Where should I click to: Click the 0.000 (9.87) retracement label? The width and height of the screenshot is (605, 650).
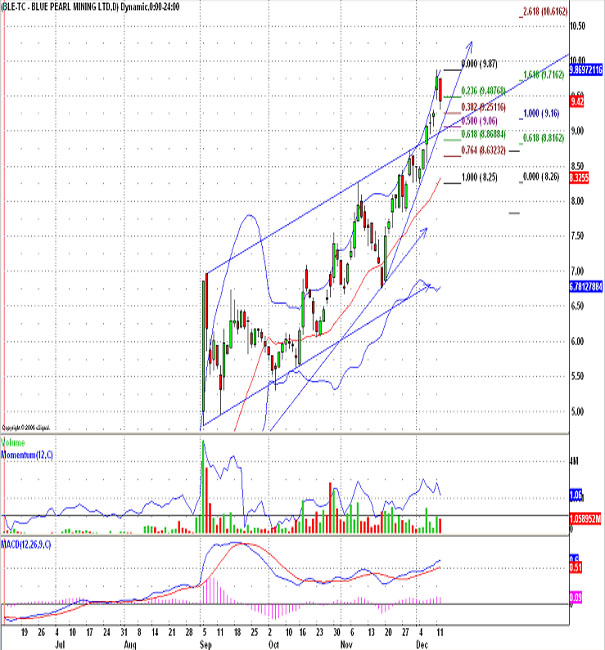point(479,64)
